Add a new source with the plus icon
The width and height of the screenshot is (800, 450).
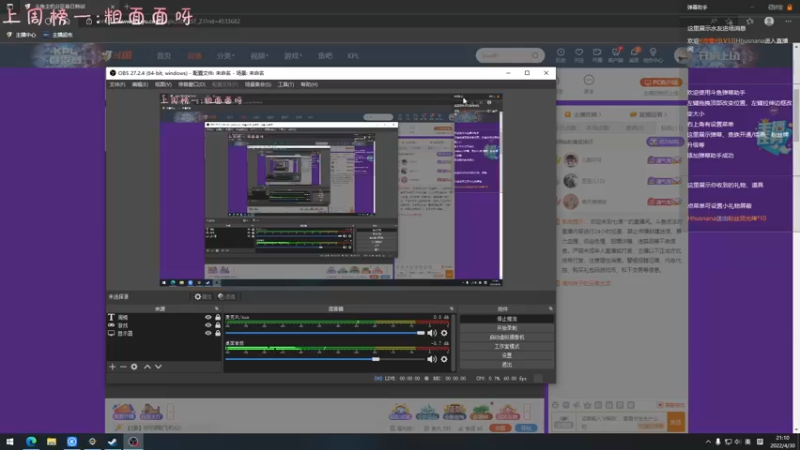[x=112, y=367]
